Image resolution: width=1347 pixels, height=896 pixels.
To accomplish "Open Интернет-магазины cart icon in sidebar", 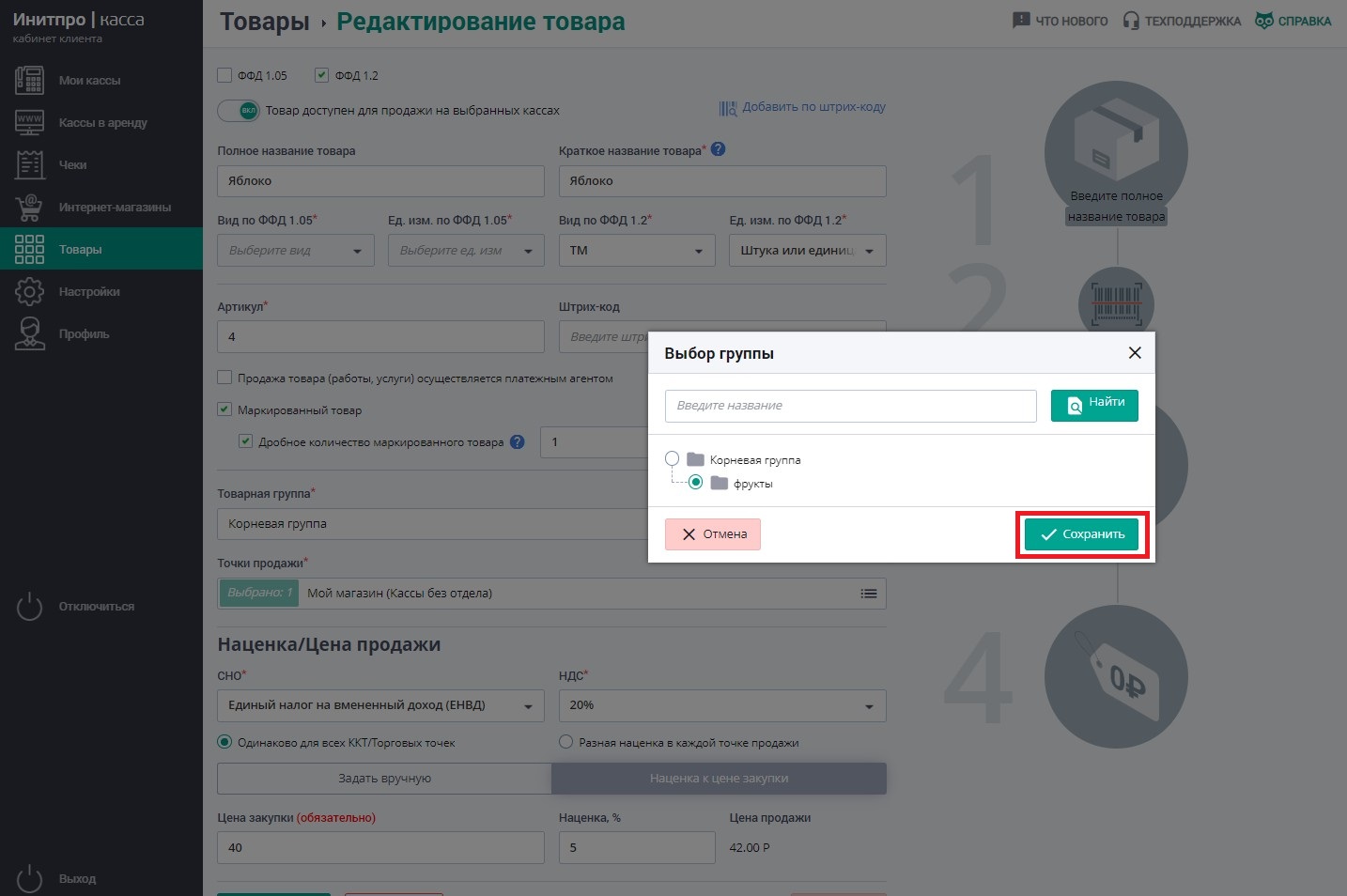I will pos(29,207).
